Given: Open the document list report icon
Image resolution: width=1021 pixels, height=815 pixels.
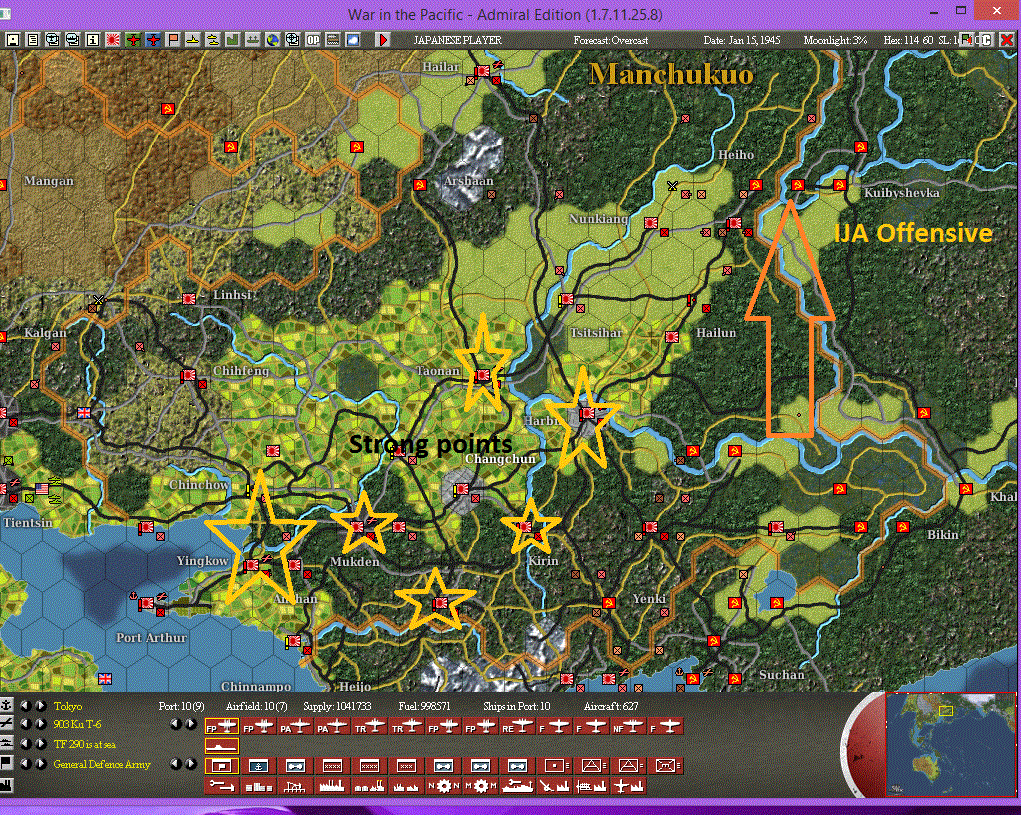Looking at the screenshot, I should (33, 40).
